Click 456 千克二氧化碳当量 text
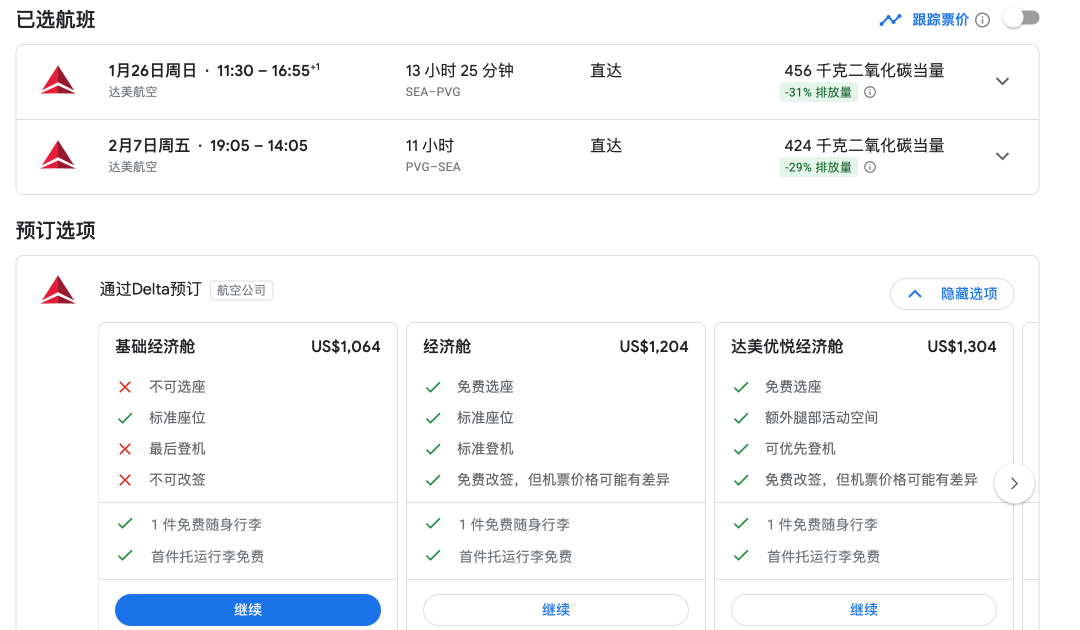 (x=864, y=71)
